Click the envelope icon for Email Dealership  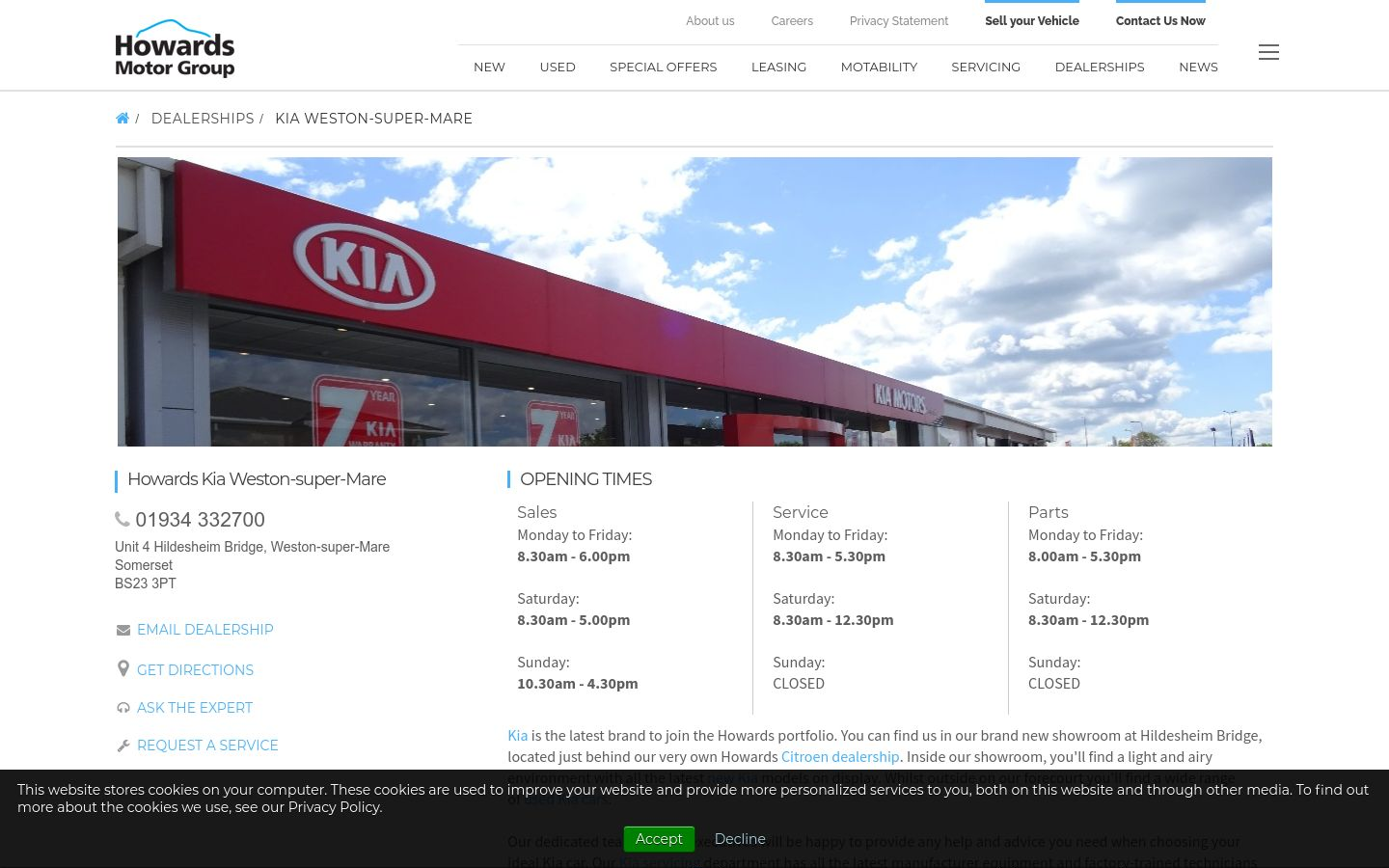(123, 630)
